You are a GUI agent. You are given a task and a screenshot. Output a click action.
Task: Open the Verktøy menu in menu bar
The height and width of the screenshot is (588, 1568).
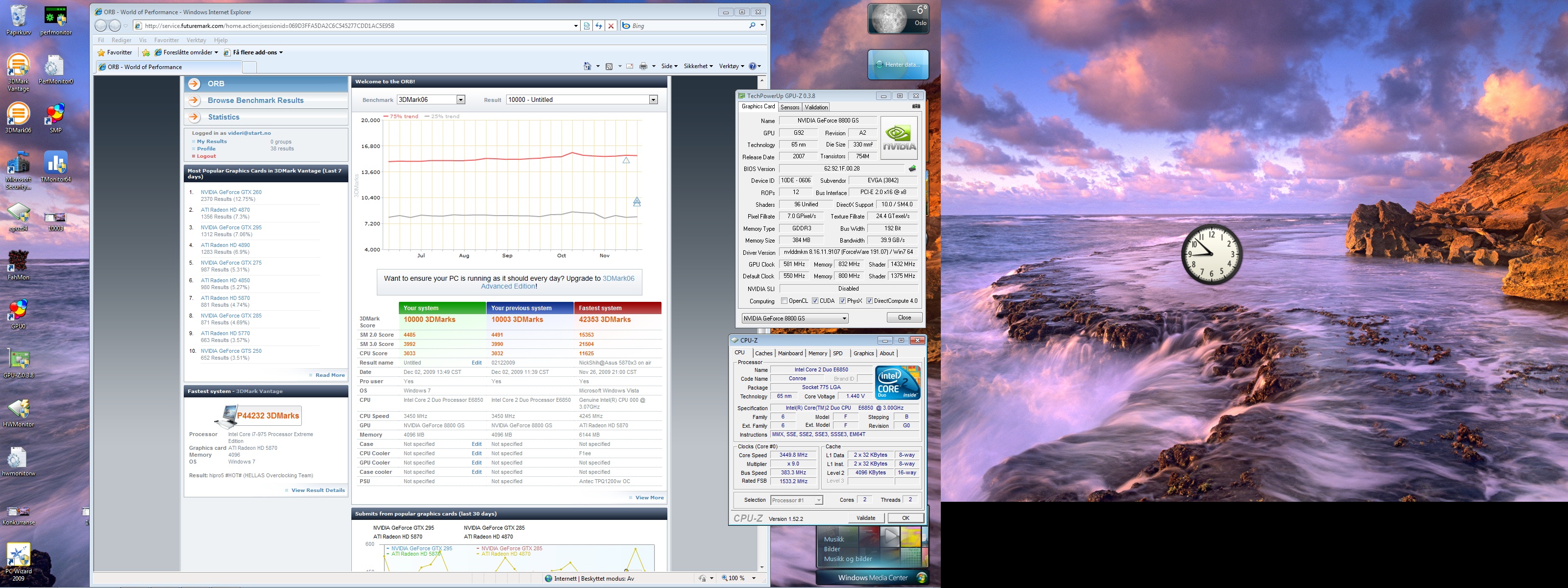pos(196,40)
